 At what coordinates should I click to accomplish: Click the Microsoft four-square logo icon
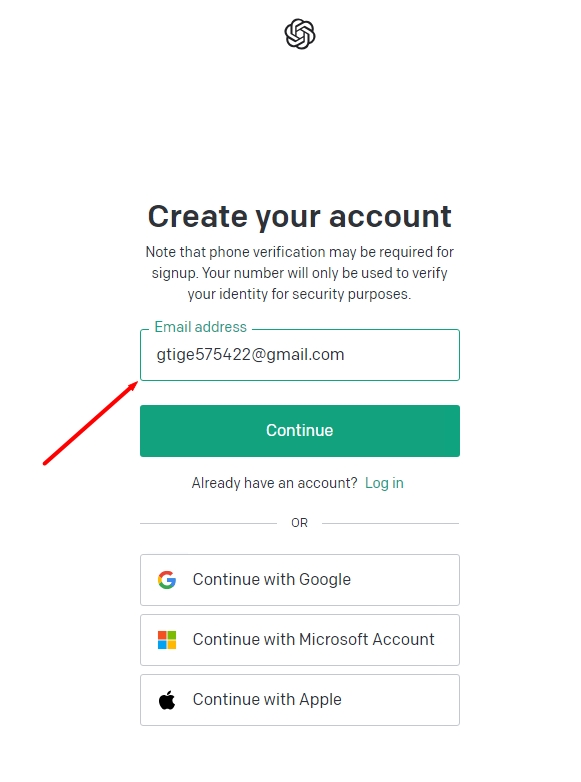click(x=167, y=640)
